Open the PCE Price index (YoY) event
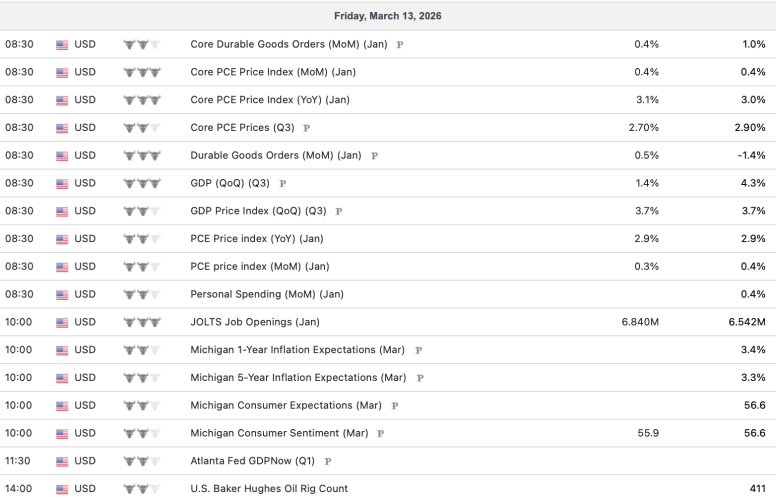This screenshot has height=498, width=776. point(257,239)
